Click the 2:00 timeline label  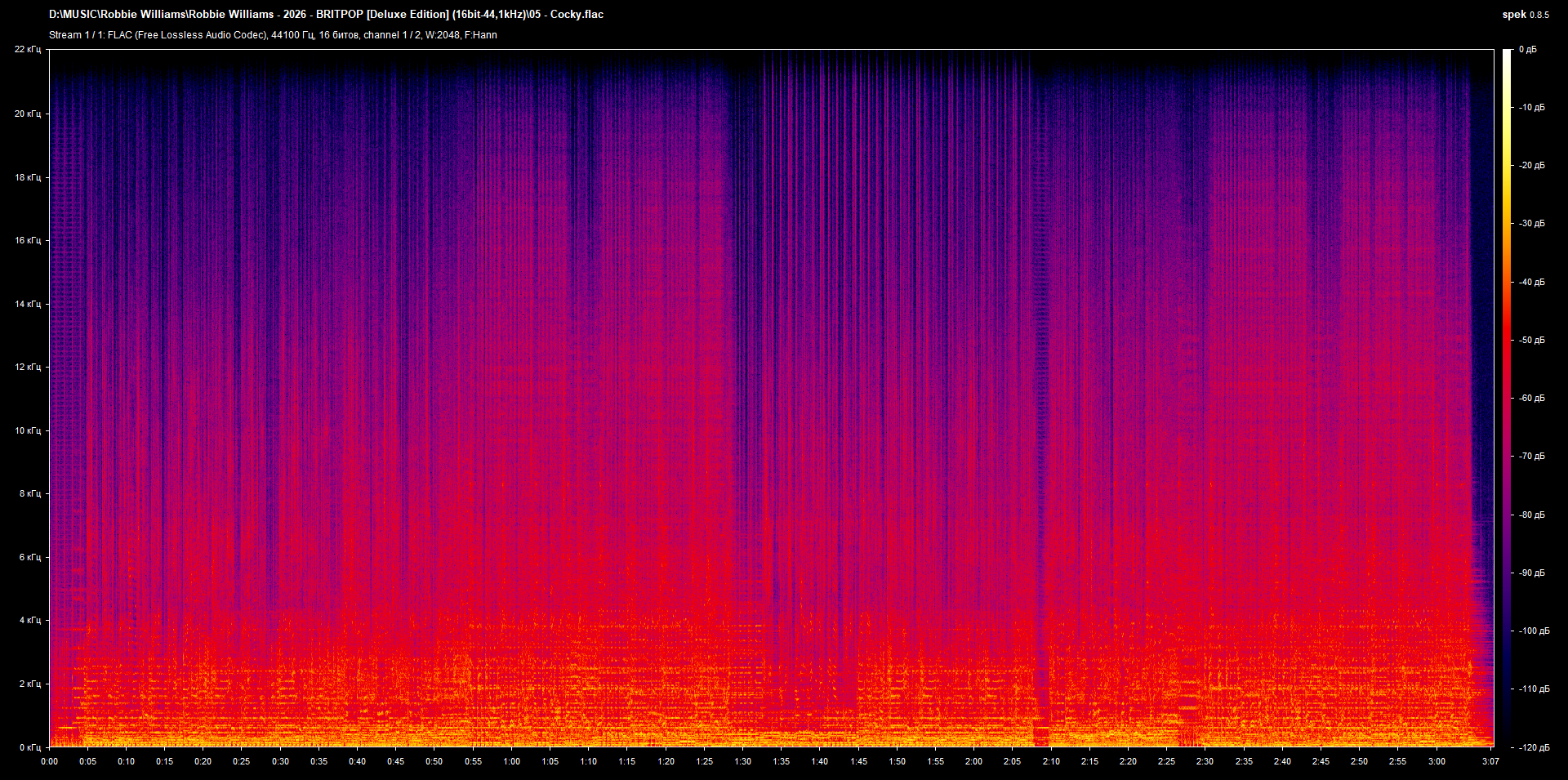pyautogui.click(x=973, y=761)
